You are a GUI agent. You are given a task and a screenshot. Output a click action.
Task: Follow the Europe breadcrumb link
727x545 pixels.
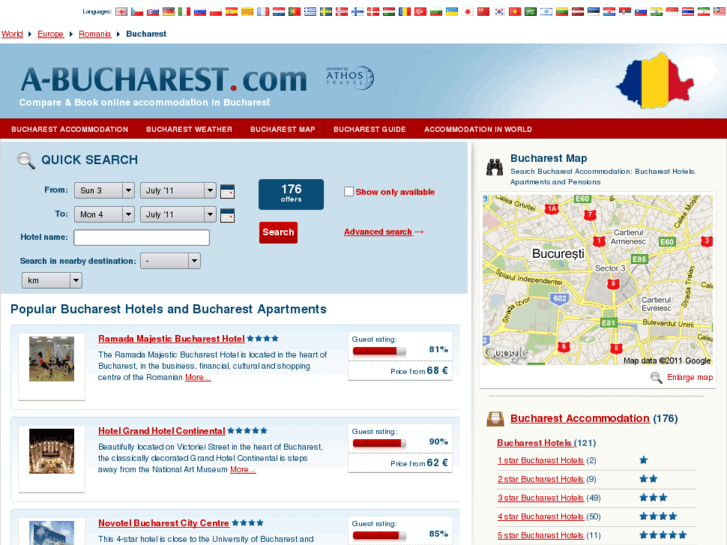51,34
